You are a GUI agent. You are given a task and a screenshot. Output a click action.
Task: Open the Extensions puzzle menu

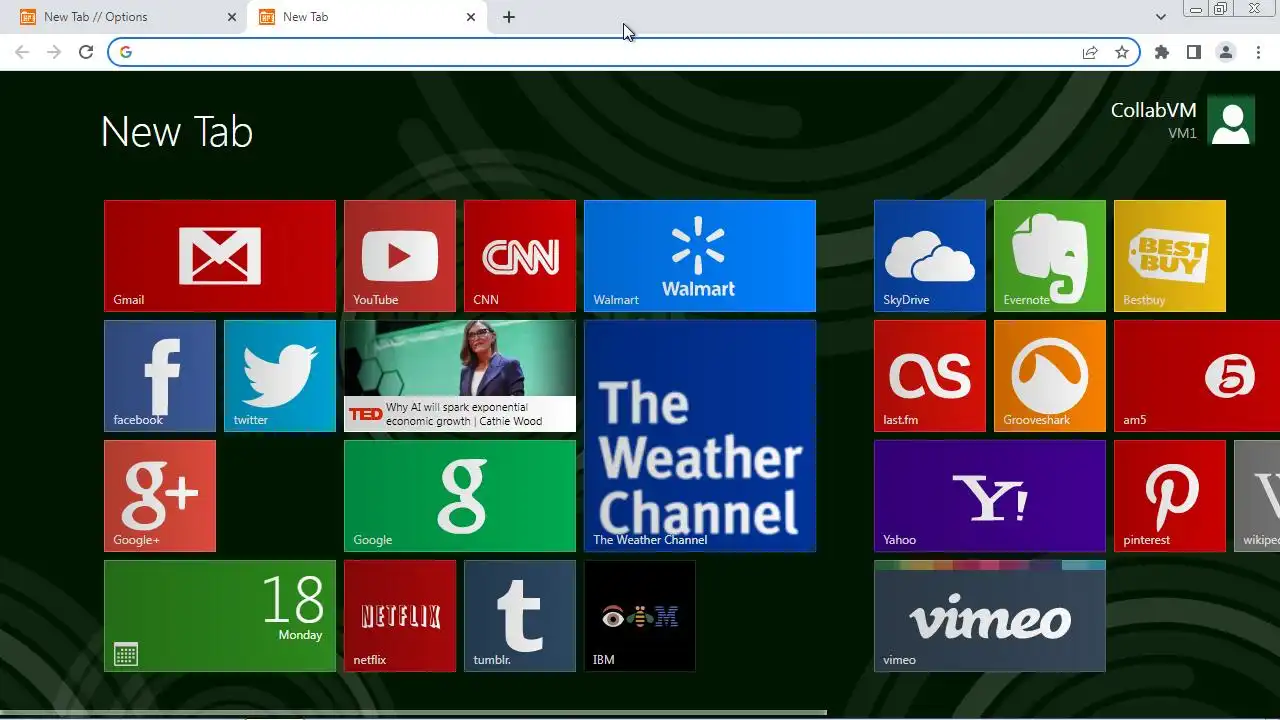[x=1162, y=52]
